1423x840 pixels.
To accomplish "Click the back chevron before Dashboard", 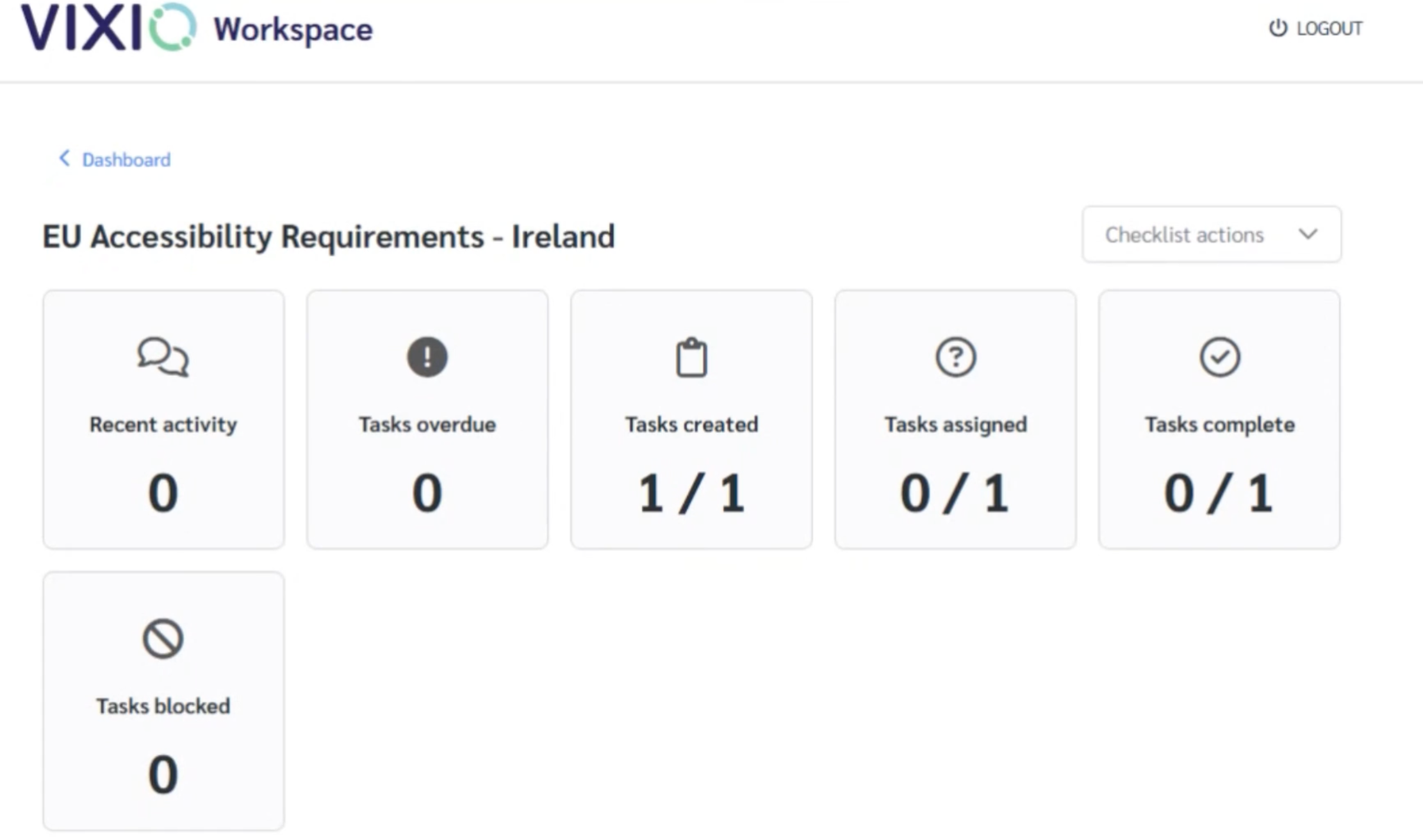I will tap(65, 158).
